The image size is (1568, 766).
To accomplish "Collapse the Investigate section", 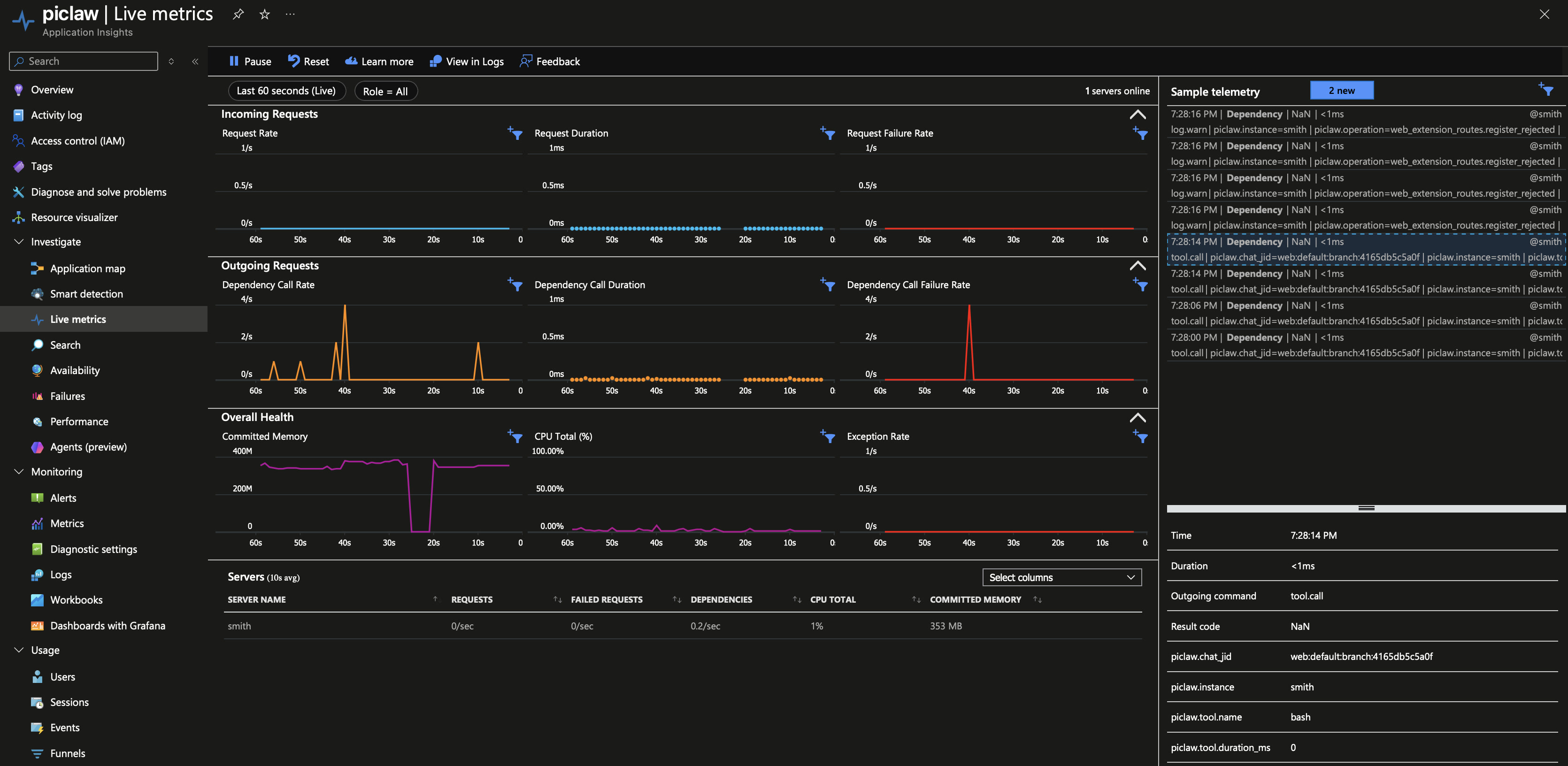I will pos(19,242).
